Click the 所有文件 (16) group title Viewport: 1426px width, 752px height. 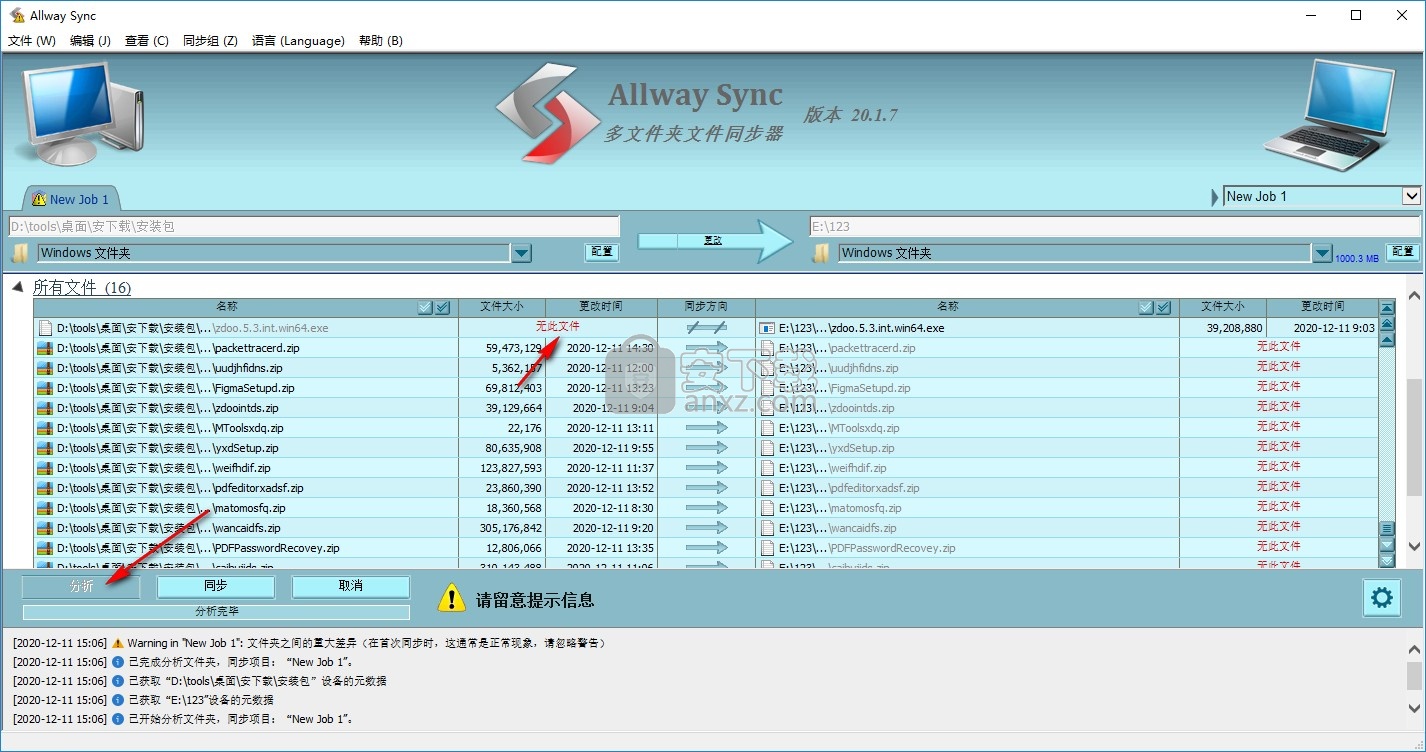(82, 288)
